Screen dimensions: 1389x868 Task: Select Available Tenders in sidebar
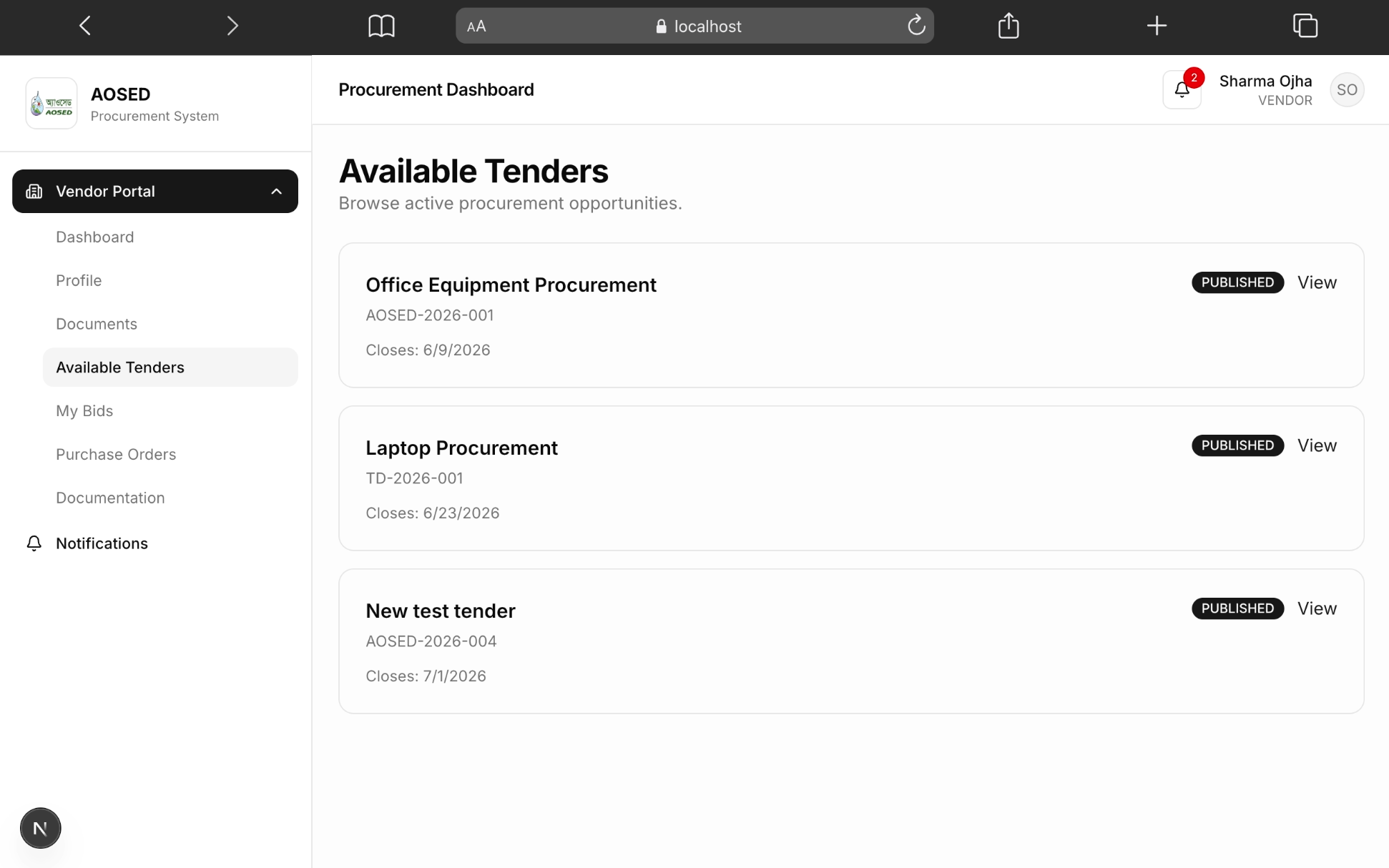[170, 368]
